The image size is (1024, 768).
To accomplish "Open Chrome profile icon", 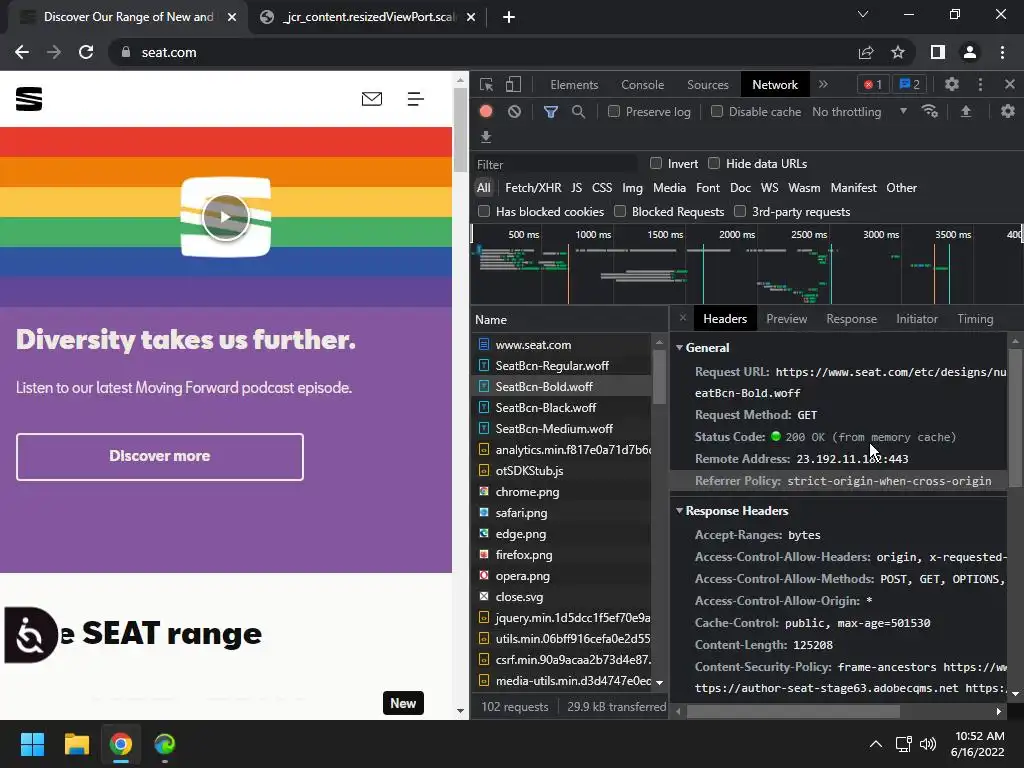I will click(x=970, y=52).
